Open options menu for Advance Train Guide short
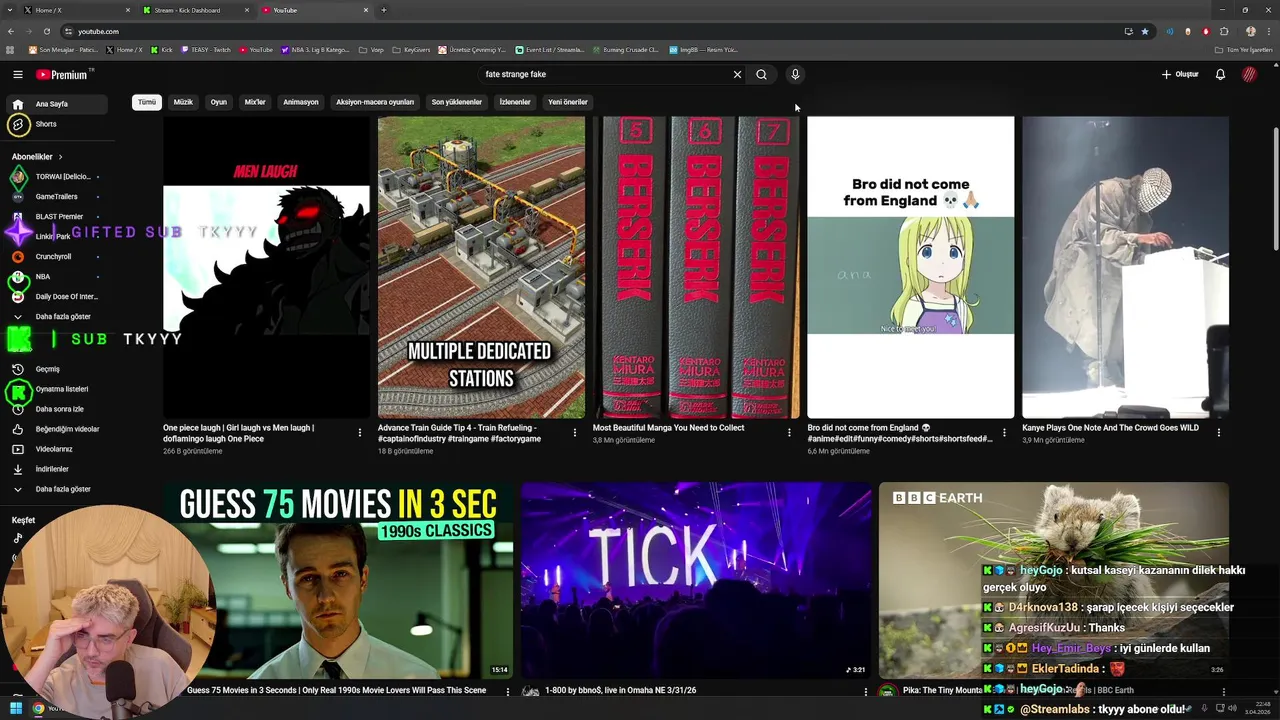 point(575,432)
